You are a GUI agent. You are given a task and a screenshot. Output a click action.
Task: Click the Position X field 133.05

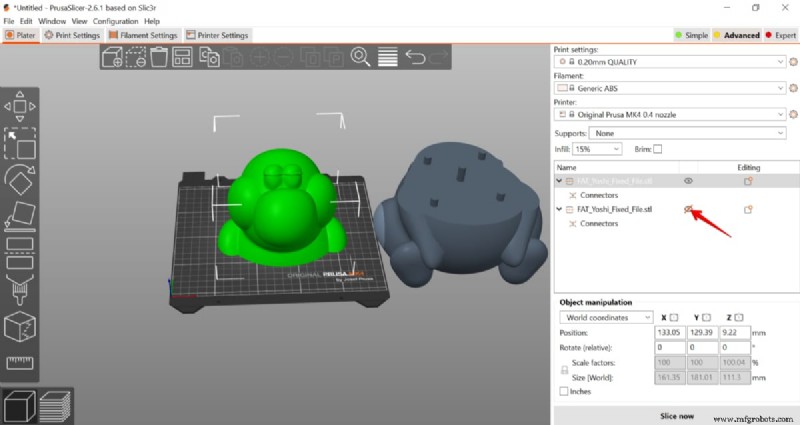coord(669,333)
